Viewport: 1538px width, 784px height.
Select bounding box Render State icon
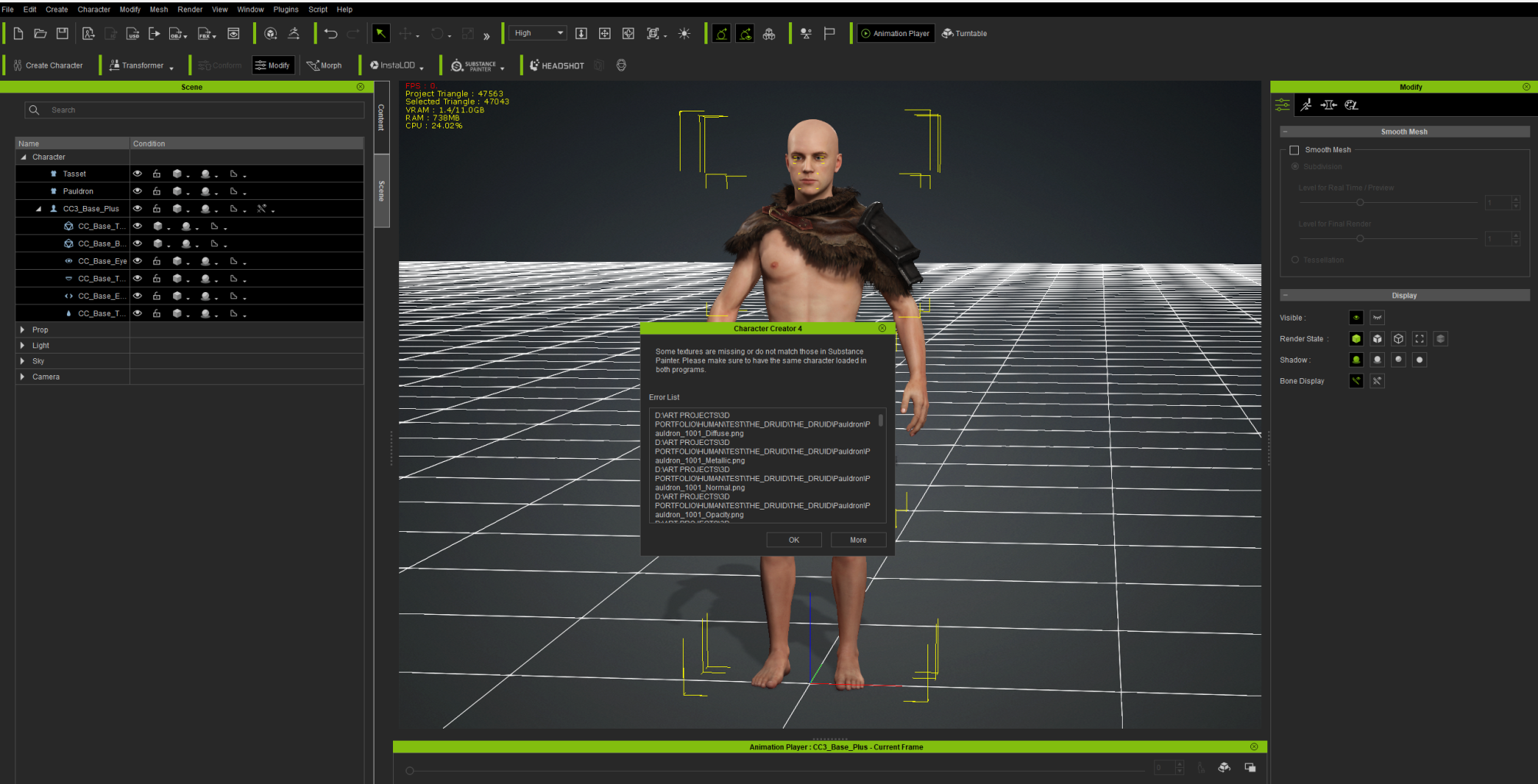pyautogui.click(x=1420, y=338)
